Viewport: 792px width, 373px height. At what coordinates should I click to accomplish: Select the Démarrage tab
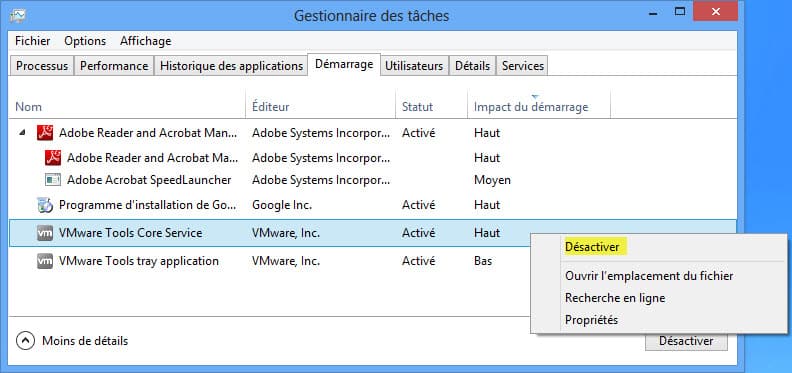(x=344, y=64)
